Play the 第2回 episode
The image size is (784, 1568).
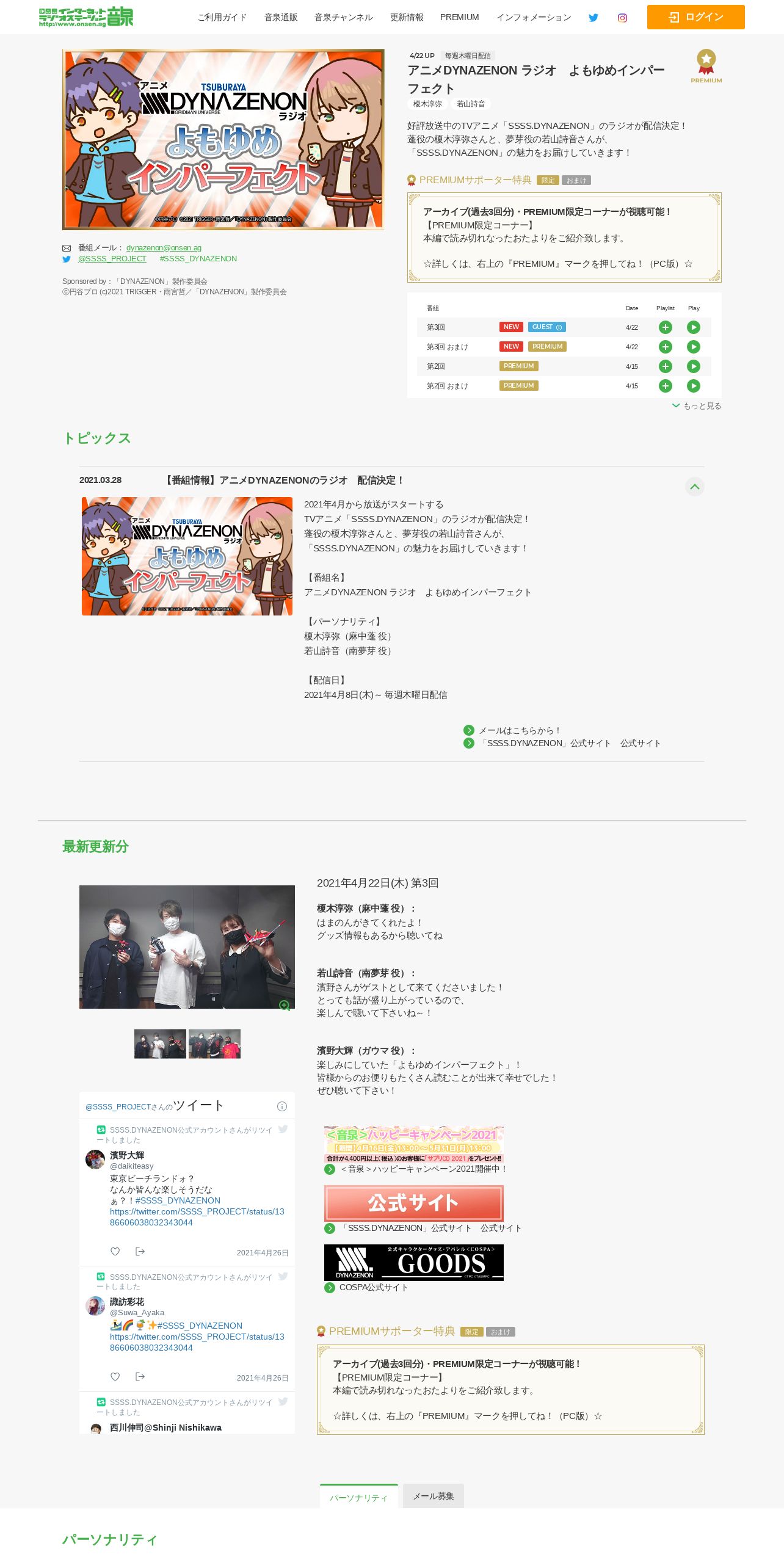pos(694,366)
